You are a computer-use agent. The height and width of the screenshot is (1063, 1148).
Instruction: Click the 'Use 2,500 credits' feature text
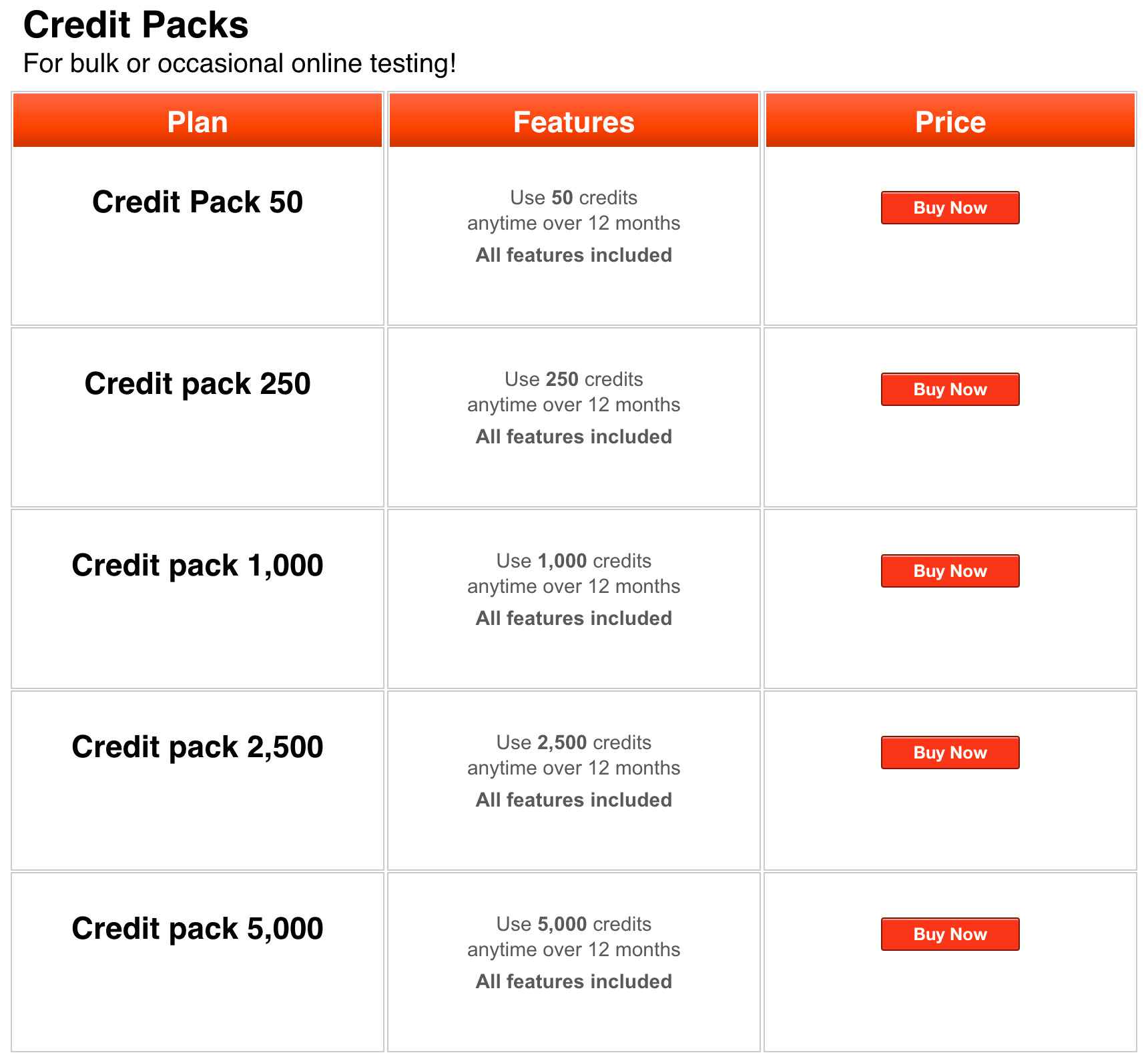tap(573, 742)
